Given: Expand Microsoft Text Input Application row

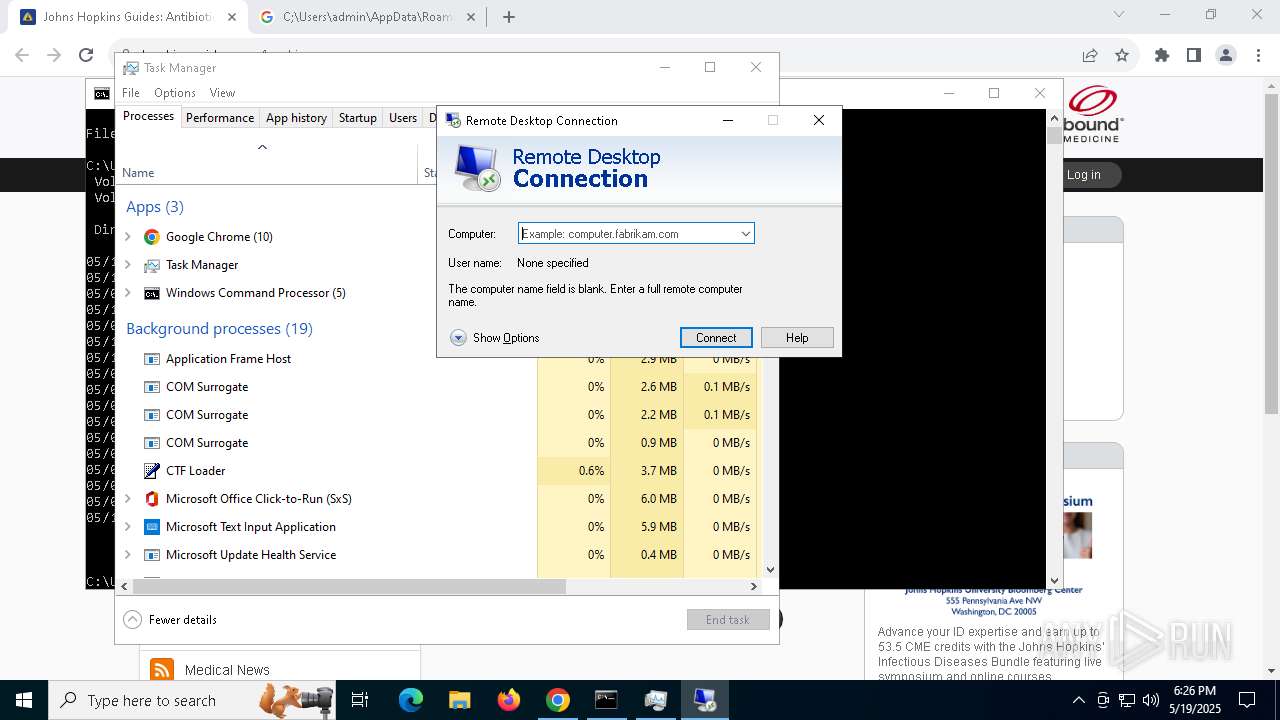Looking at the screenshot, I should pos(127,527).
